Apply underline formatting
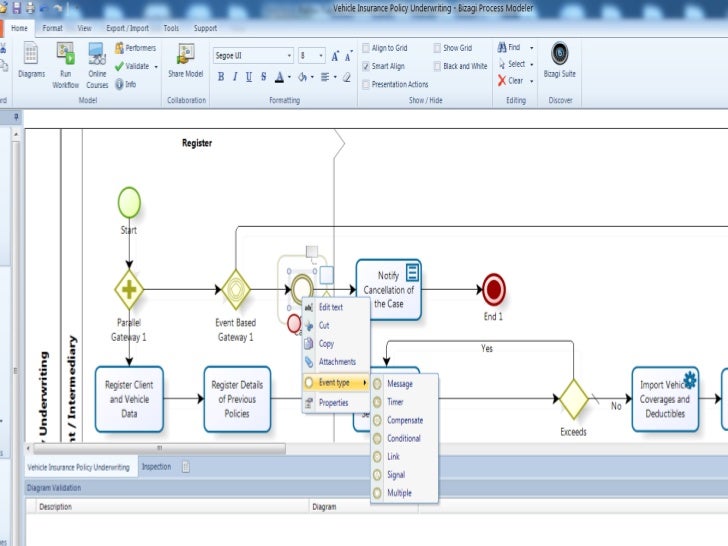 (x=249, y=77)
